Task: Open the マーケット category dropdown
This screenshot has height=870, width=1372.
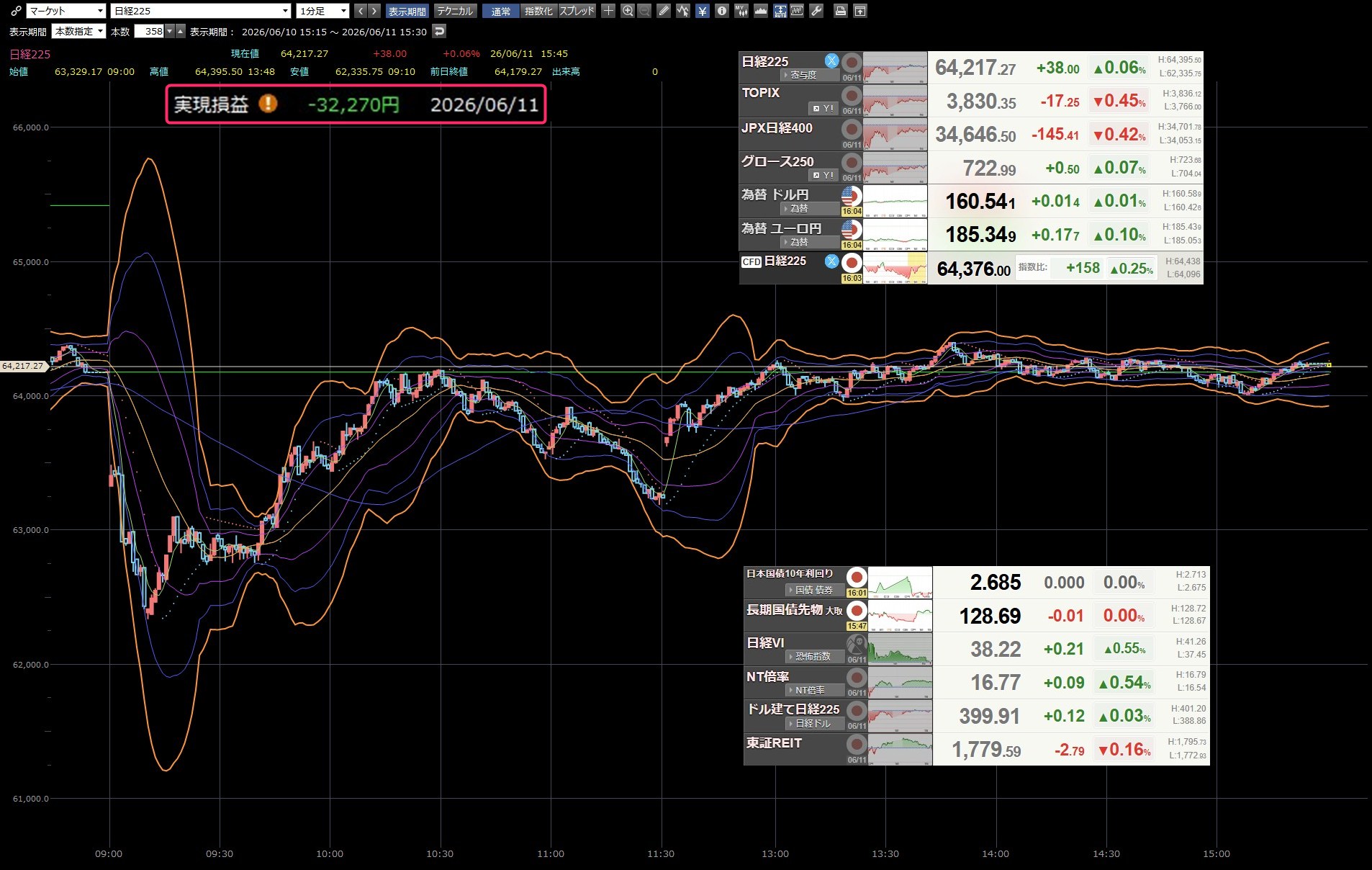Action: tap(66, 11)
